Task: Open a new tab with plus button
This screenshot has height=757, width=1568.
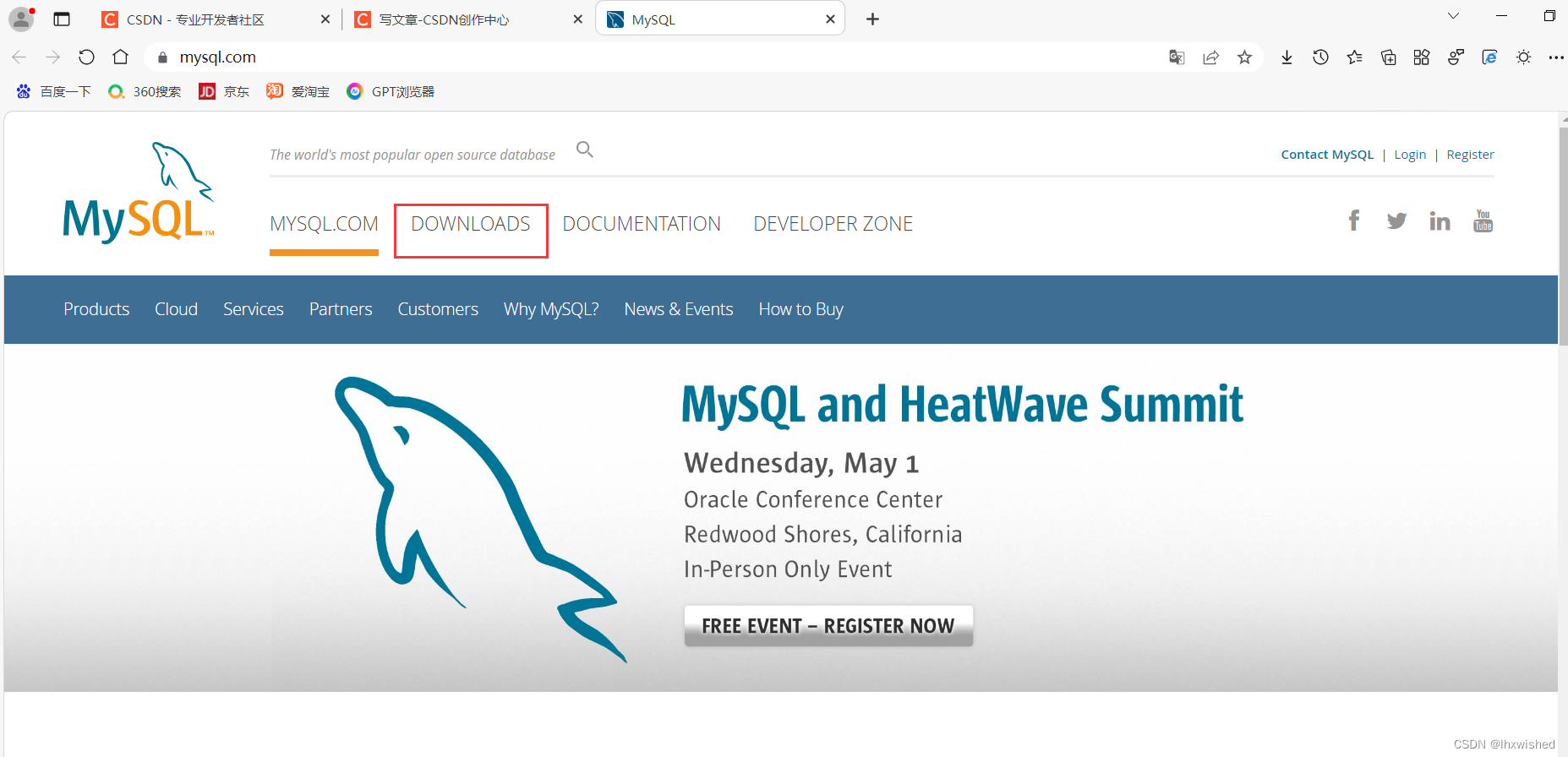Action: click(872, 19)
